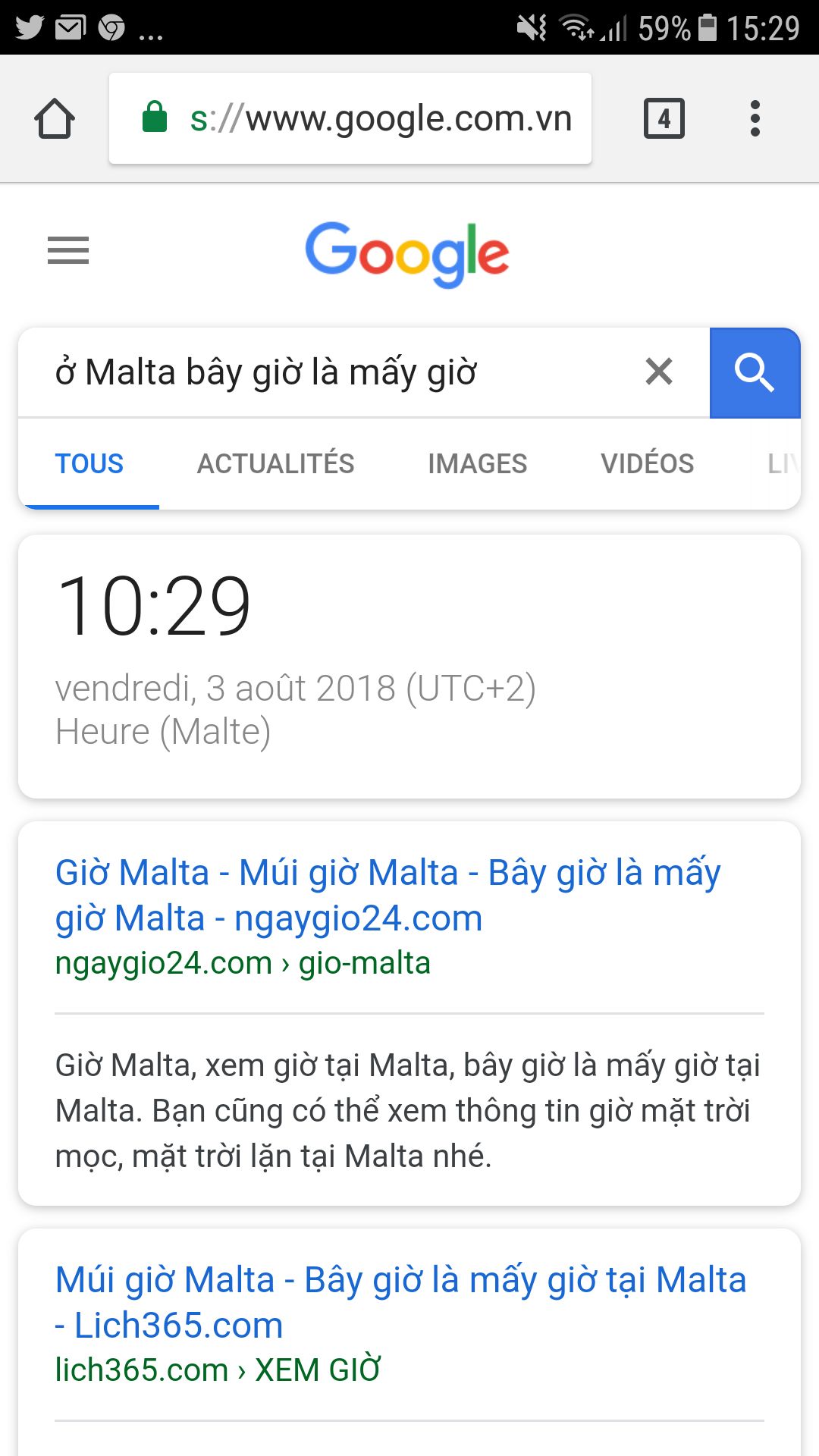819x1456 pixels.
Task: Tap the Twitter notification icon in status bar
Action: (30, 28)
